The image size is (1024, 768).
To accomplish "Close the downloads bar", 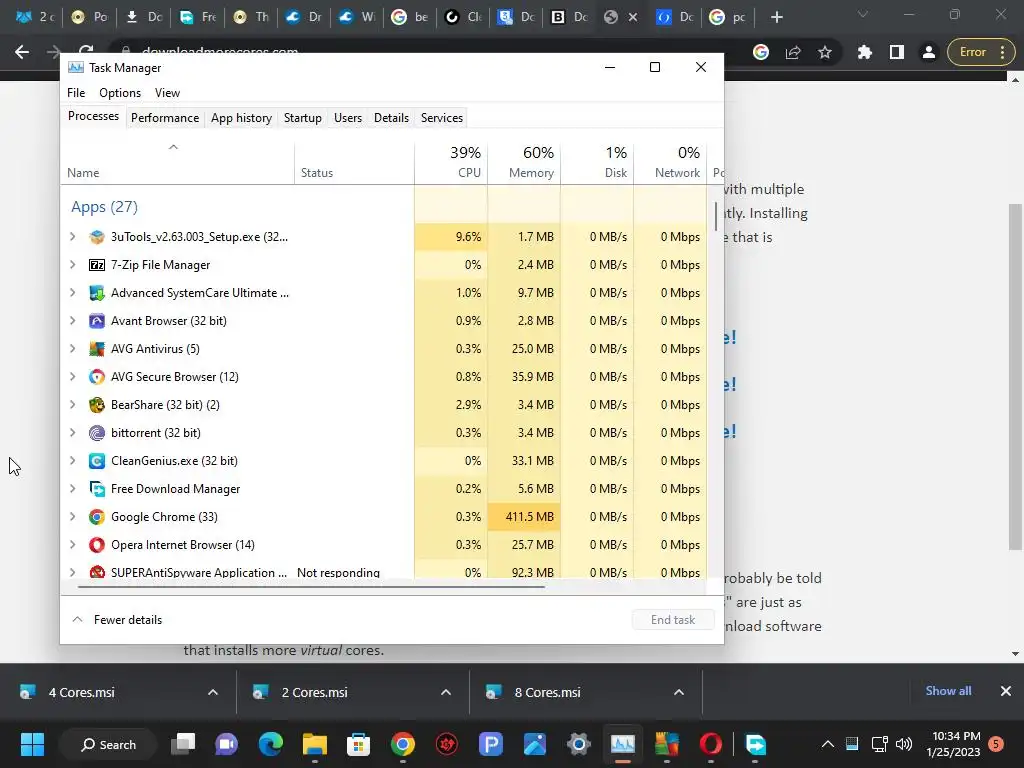I will pos(1006,691).
